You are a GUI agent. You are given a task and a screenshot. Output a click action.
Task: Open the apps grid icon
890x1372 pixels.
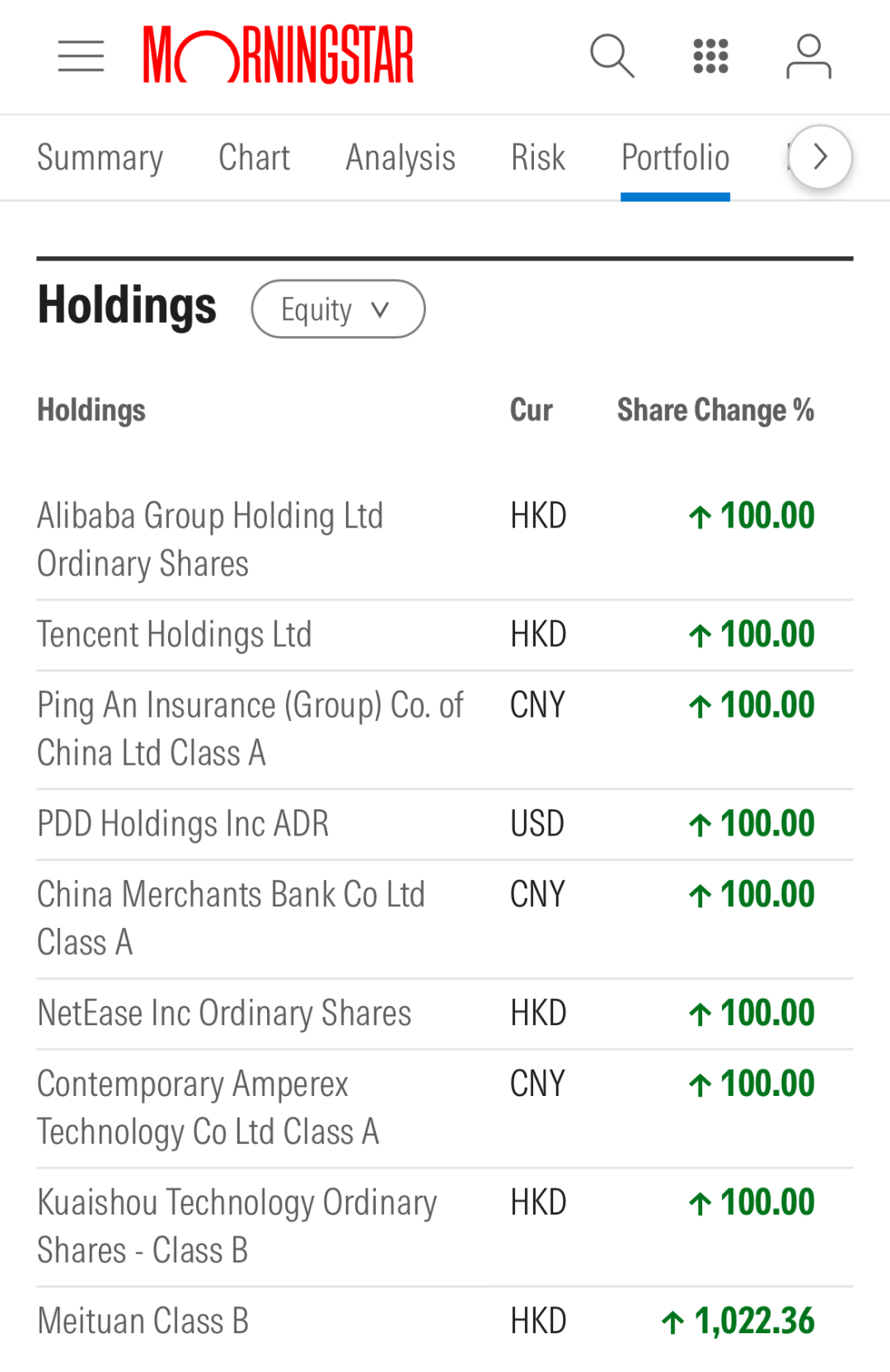coord(710,56)
